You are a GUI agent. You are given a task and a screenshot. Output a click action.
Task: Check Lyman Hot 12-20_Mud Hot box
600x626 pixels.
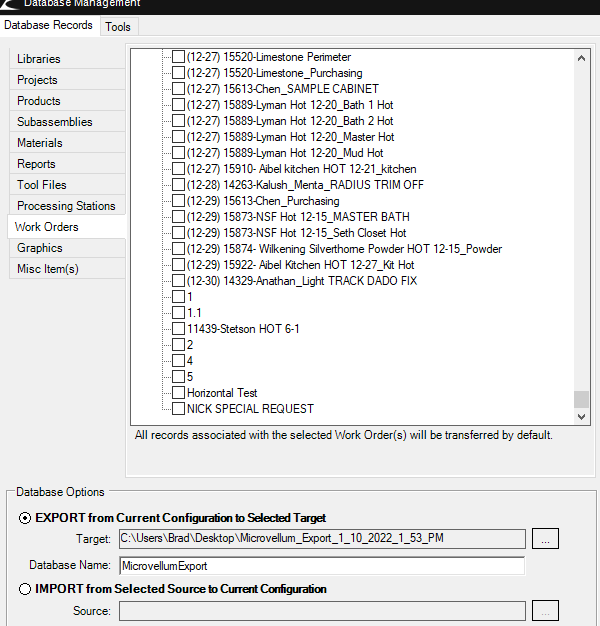pos(178,153)
